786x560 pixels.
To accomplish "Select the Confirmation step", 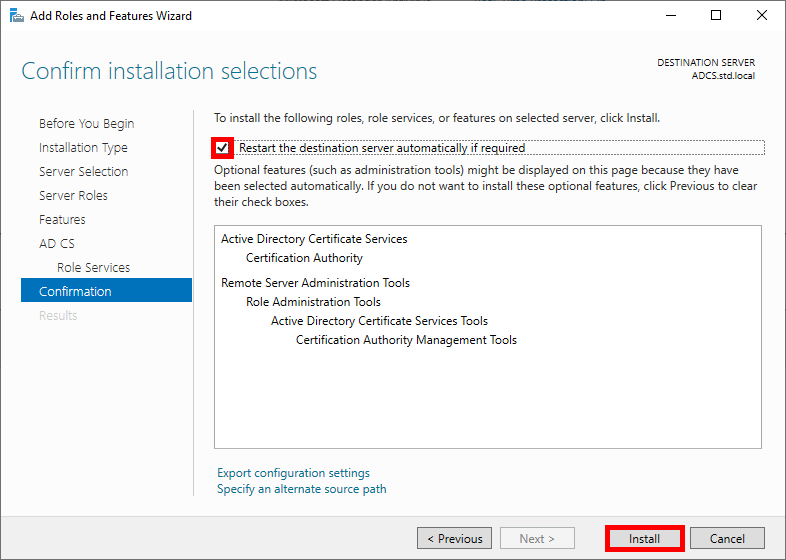I will click(x=75, y=292).
